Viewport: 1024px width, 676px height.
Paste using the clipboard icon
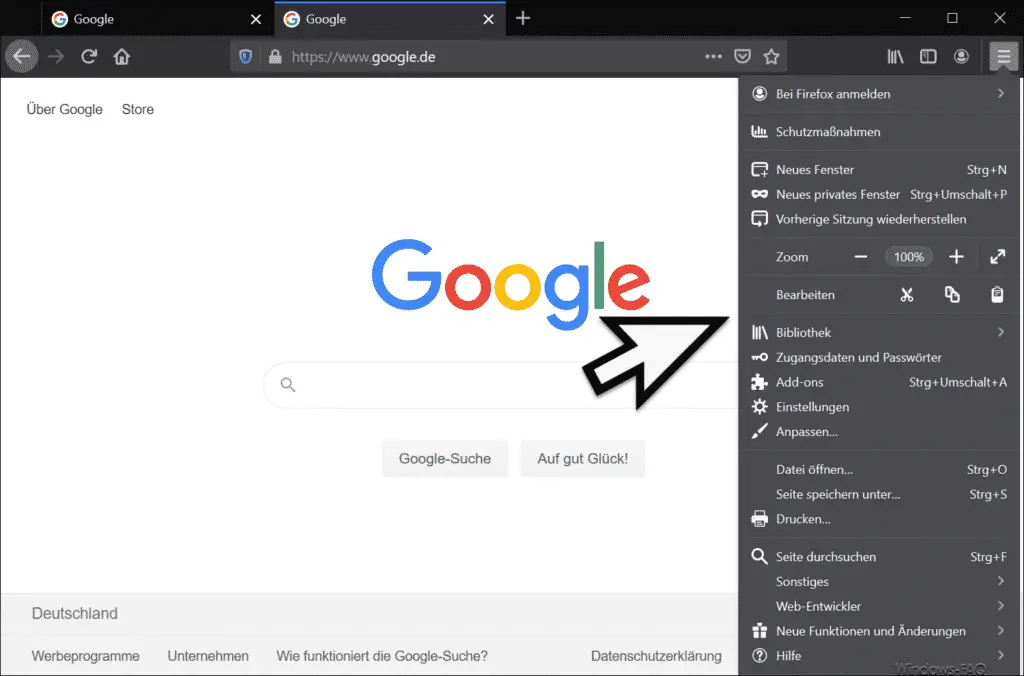pyautogui.click(x=997, y=295)
